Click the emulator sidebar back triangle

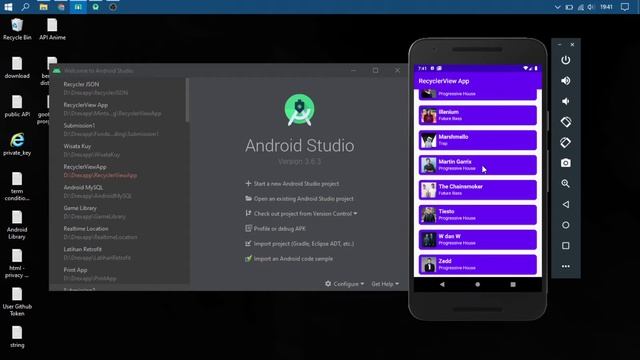point(565,204)
